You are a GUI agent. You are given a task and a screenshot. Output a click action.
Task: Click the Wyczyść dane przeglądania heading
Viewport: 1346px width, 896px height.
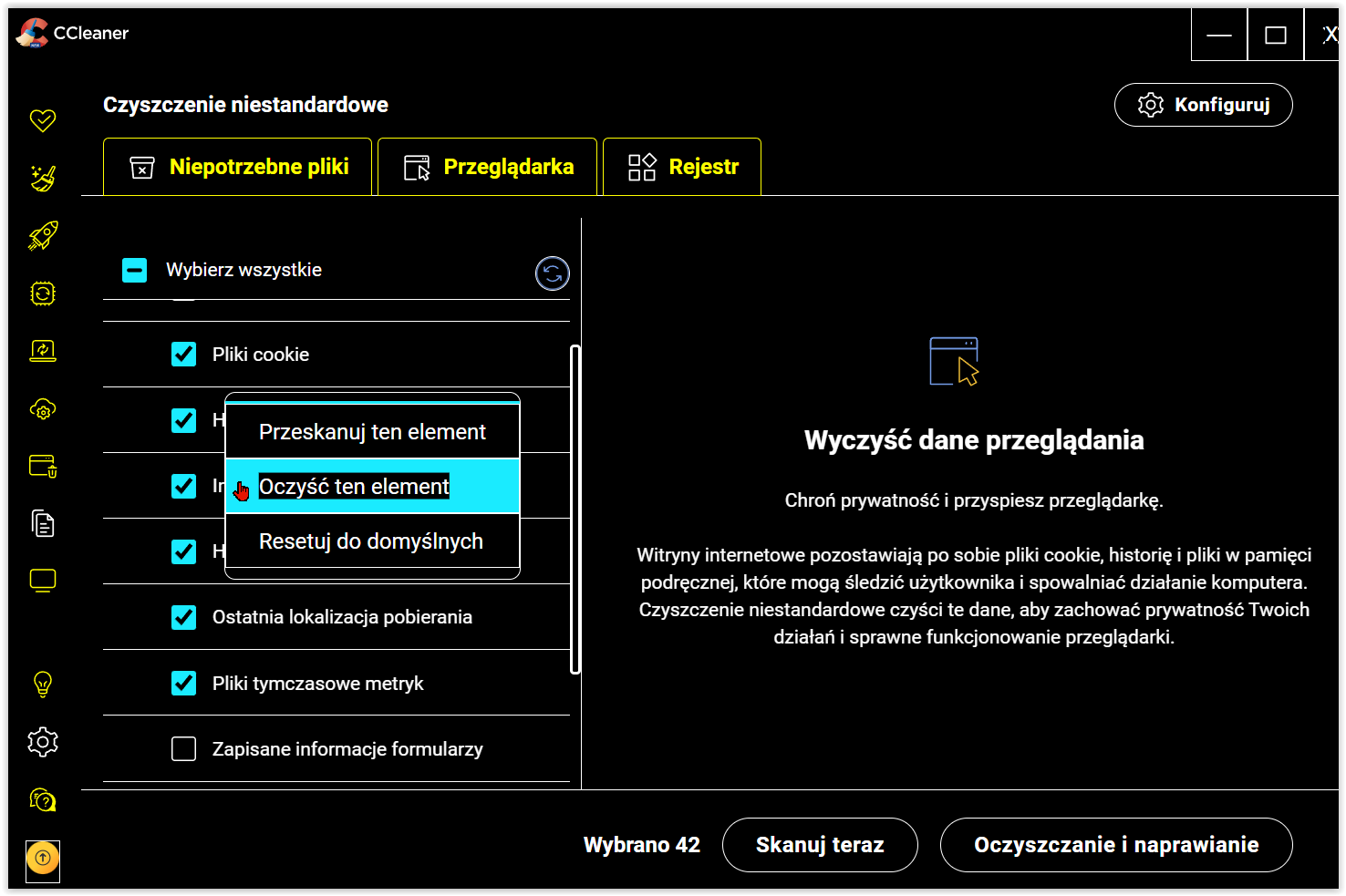(x=974, y=440)
